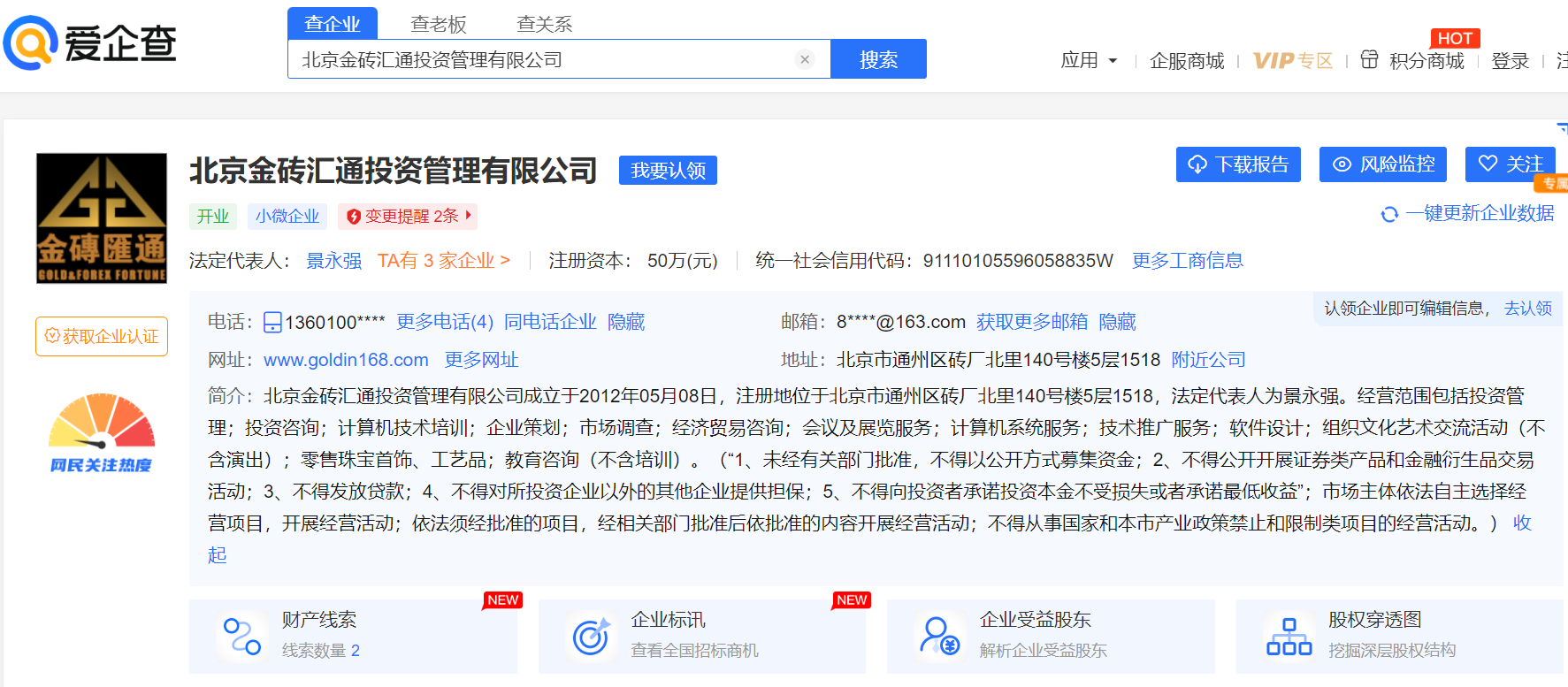1568x687 pixels.
Task: Click the 搜索 search button
Action: (x=878, y=59)
